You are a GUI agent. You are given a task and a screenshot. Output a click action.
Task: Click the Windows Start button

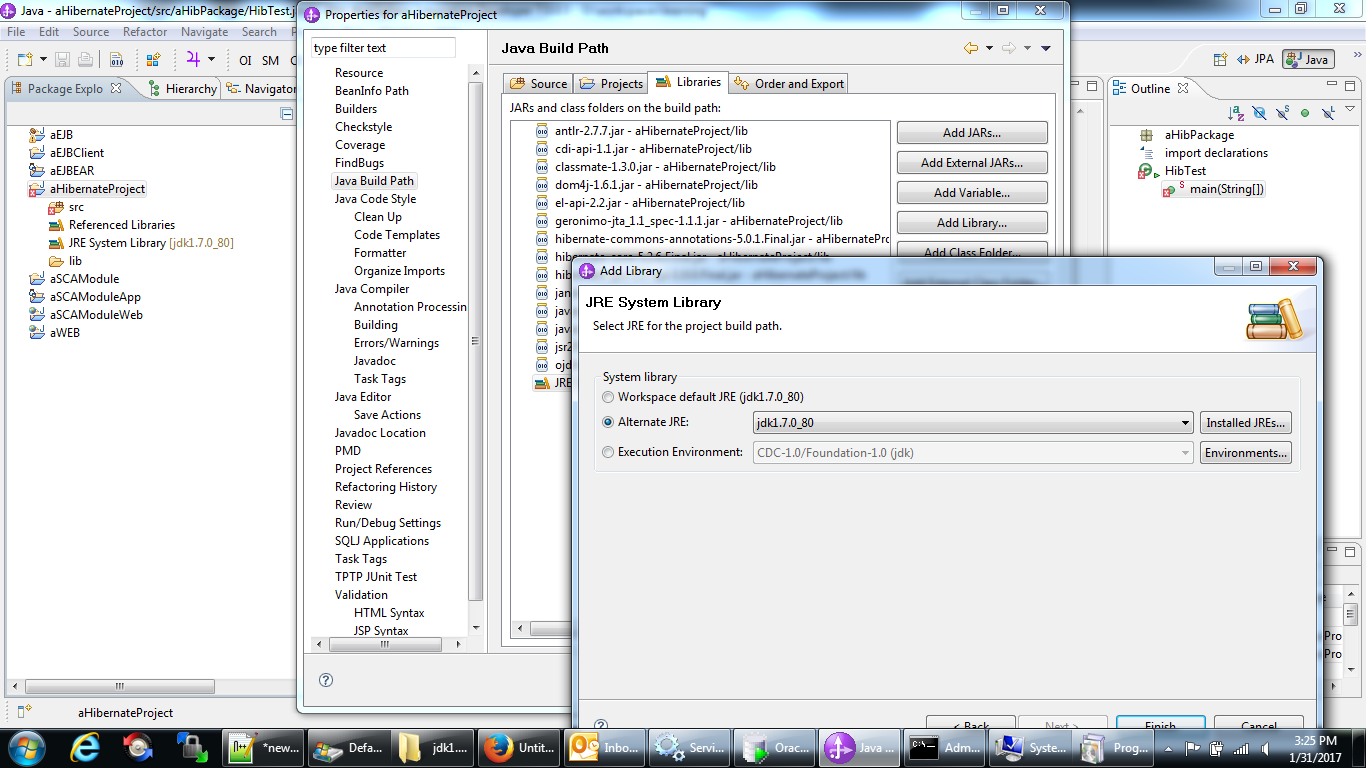click(x=27, y=747)
